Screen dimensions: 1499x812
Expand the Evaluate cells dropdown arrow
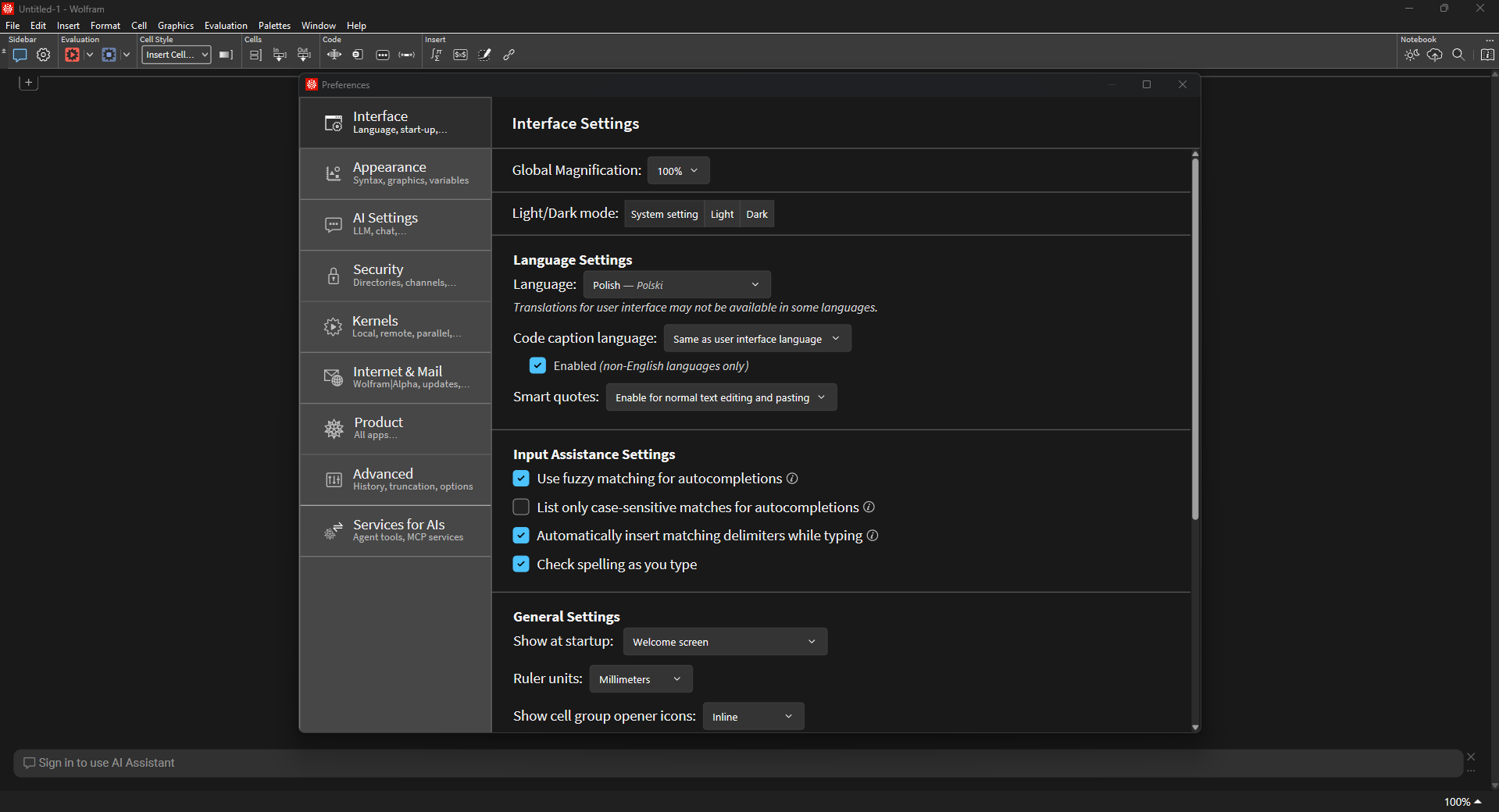point(90,55)
